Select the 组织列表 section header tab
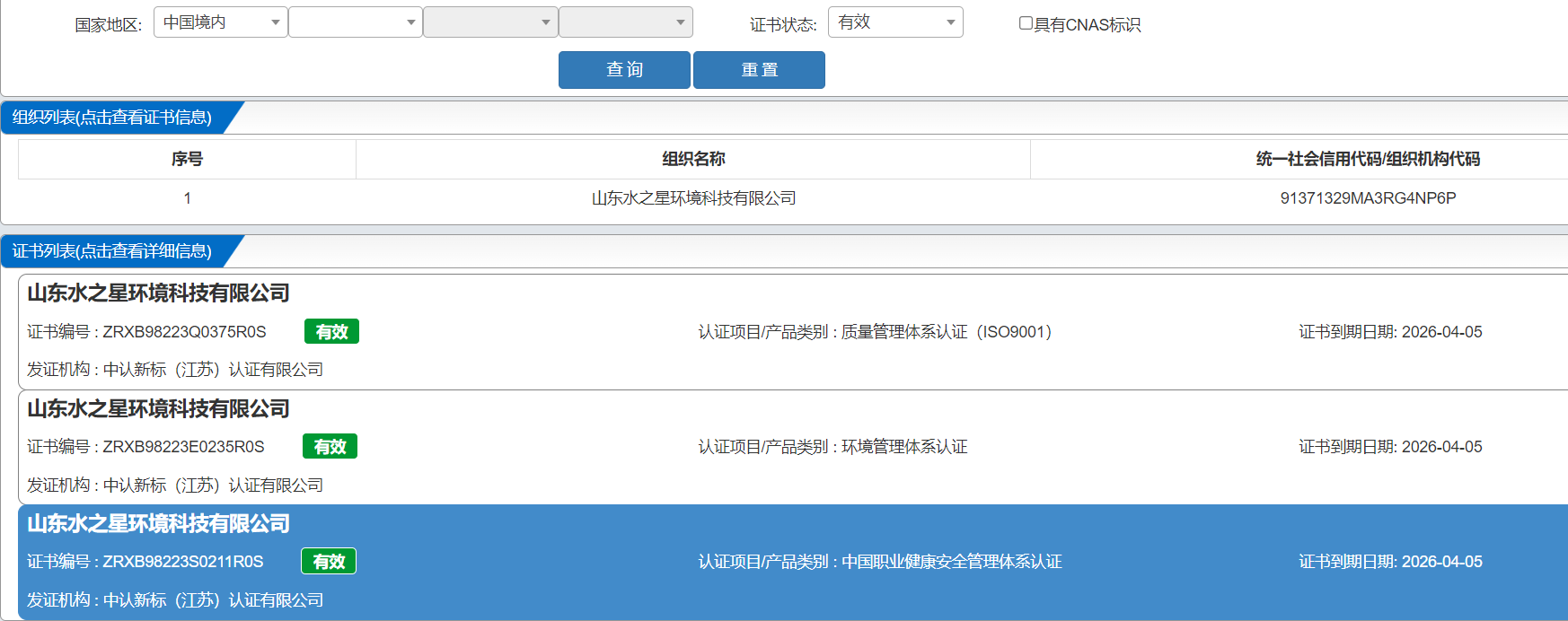The height and width of the screenshot is (621, 1568). pos(112,118)
